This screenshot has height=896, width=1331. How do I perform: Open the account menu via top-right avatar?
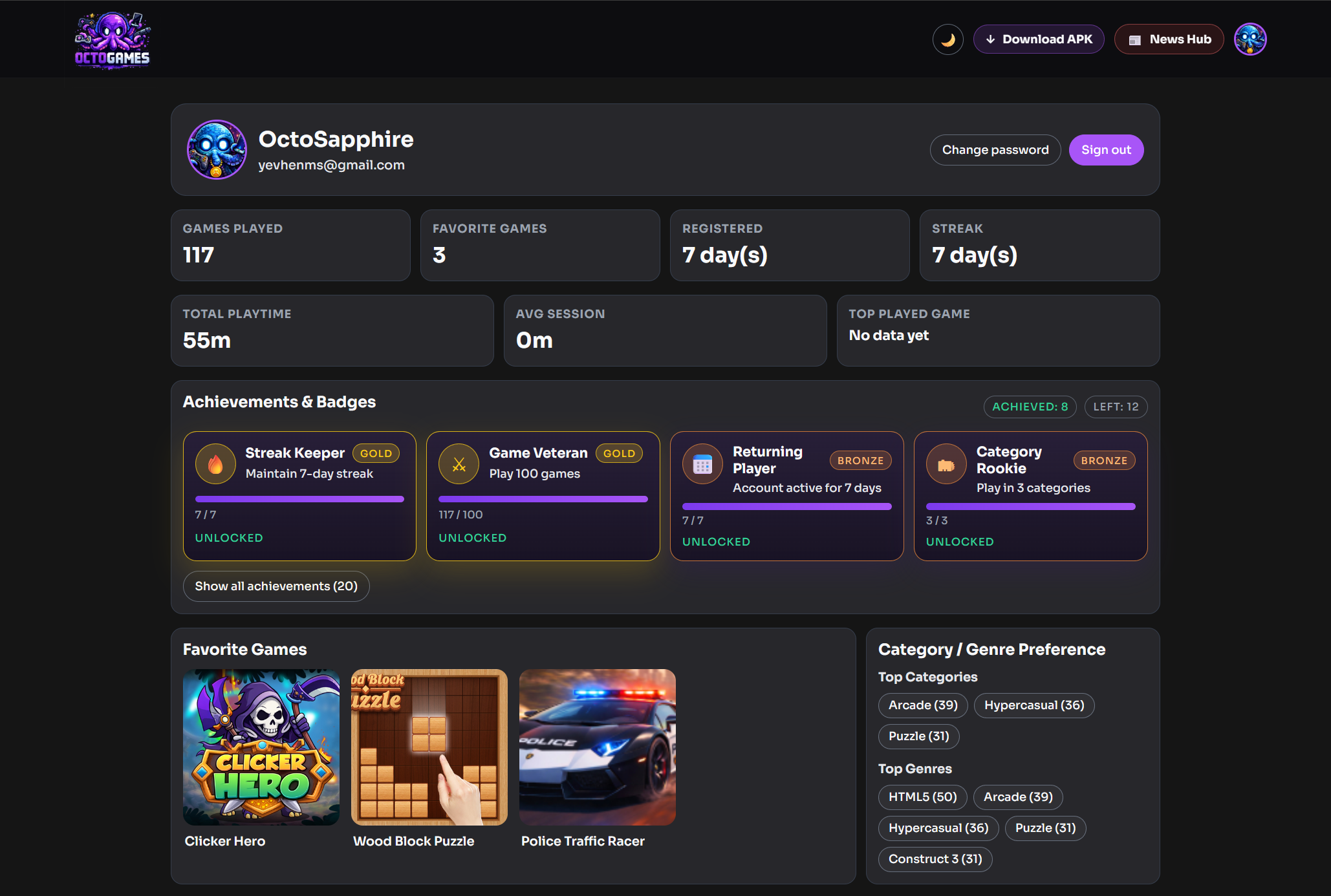[1250, 39]
